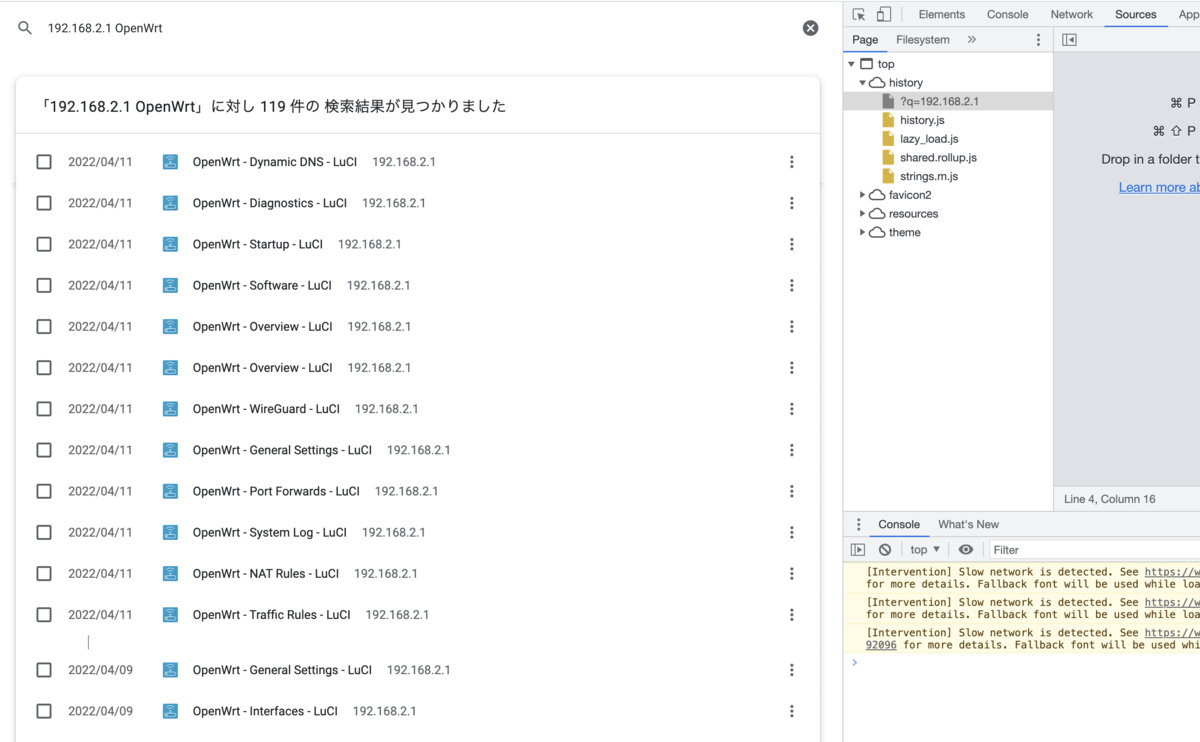Check the Diagnostics history entry checkbox
Screen dimensions: 1200x742
click(x=44, y=203)
